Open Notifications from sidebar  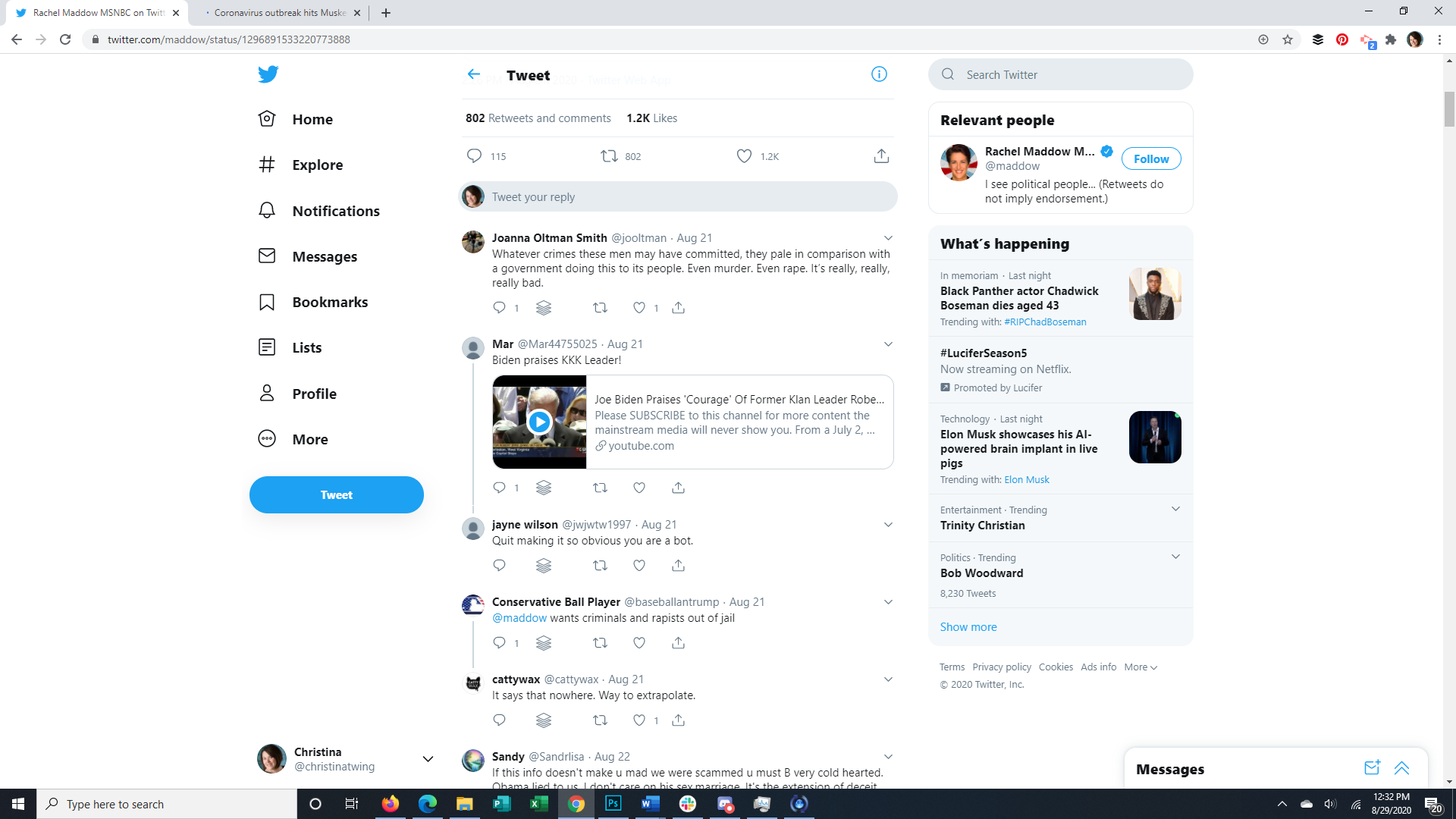pos(335,211)
